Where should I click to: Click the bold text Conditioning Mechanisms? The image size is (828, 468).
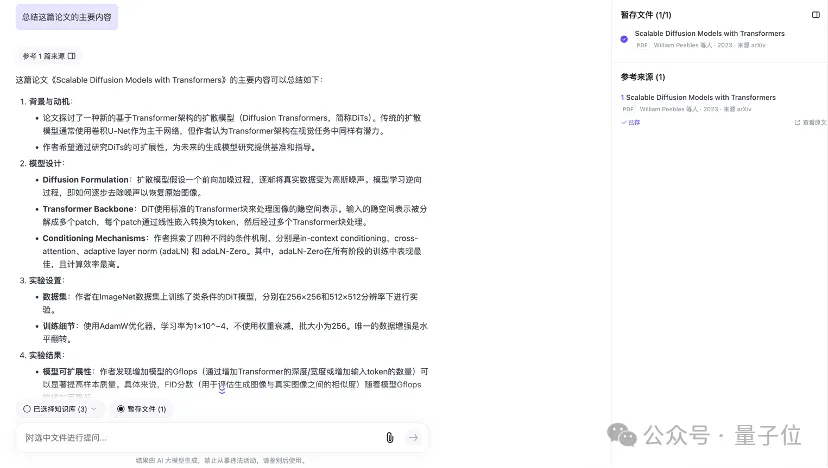coord(94,238)
